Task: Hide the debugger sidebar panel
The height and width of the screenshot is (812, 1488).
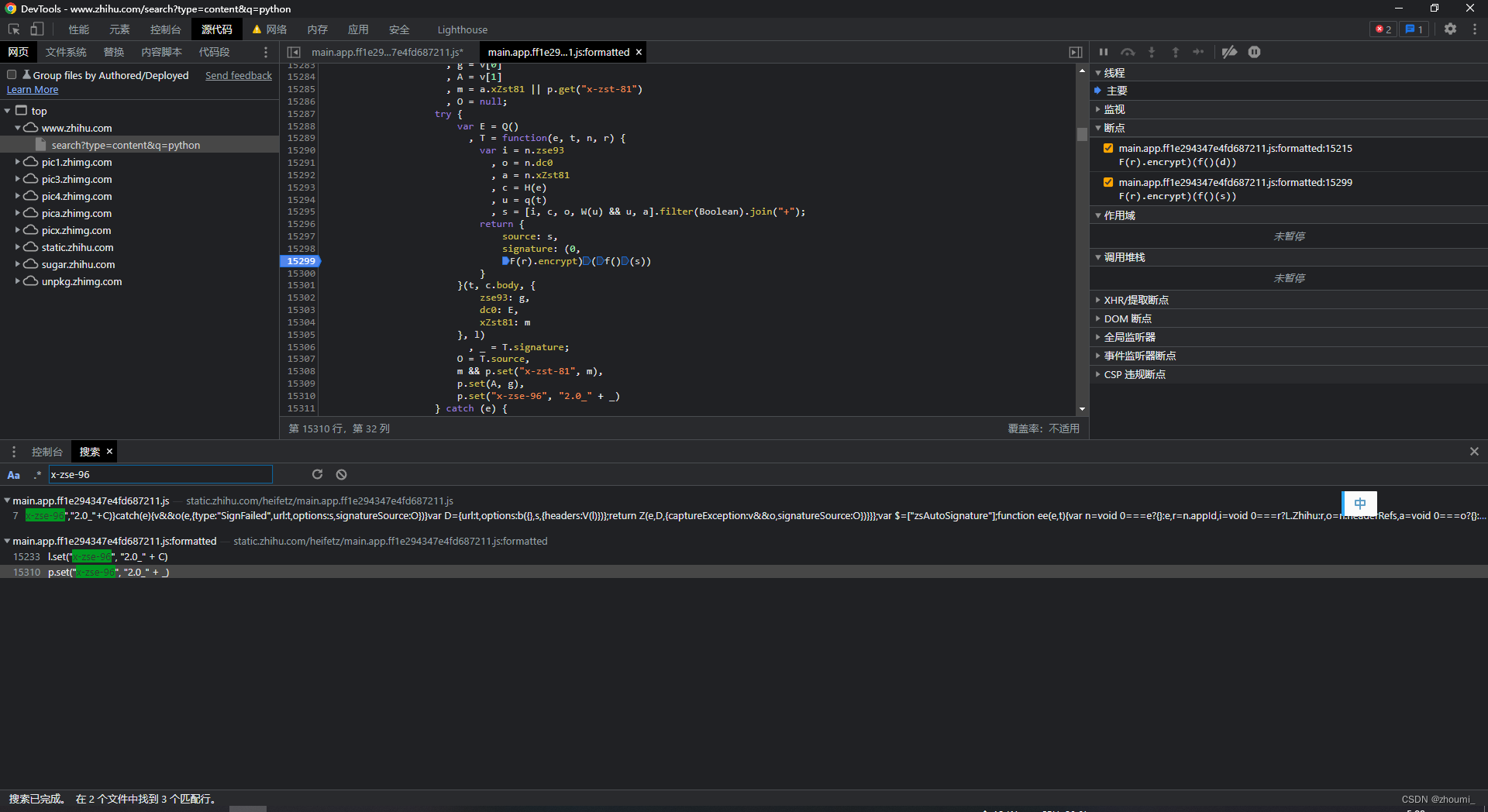Action: [1076, 52]
